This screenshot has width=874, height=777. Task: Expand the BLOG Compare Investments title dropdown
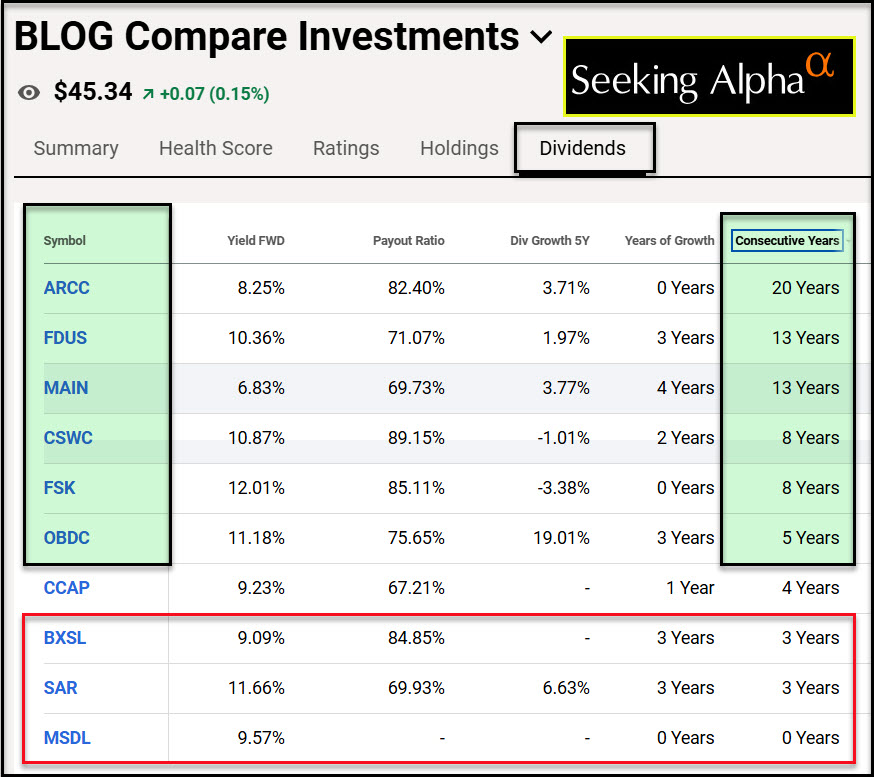[x=541, y=38]
